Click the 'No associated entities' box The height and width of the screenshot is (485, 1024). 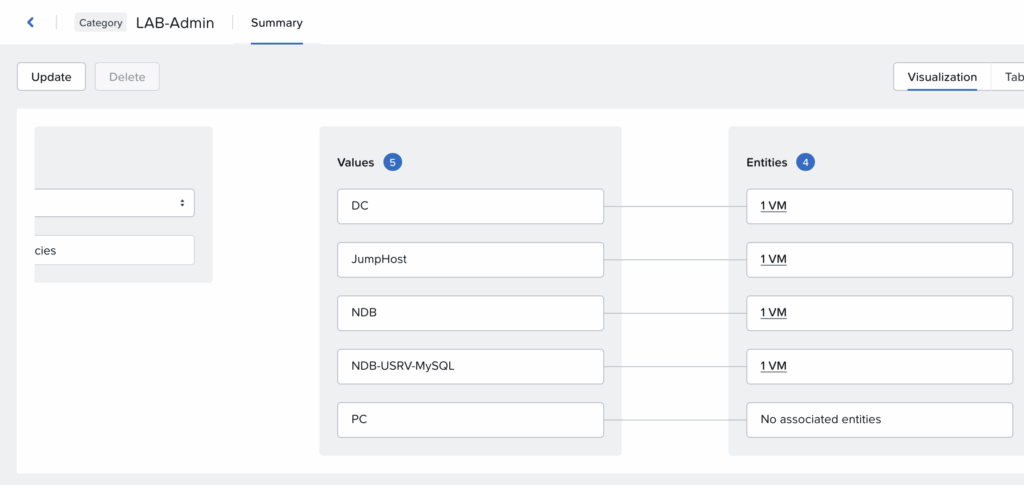pyautogui.click(x=880, y=420)
